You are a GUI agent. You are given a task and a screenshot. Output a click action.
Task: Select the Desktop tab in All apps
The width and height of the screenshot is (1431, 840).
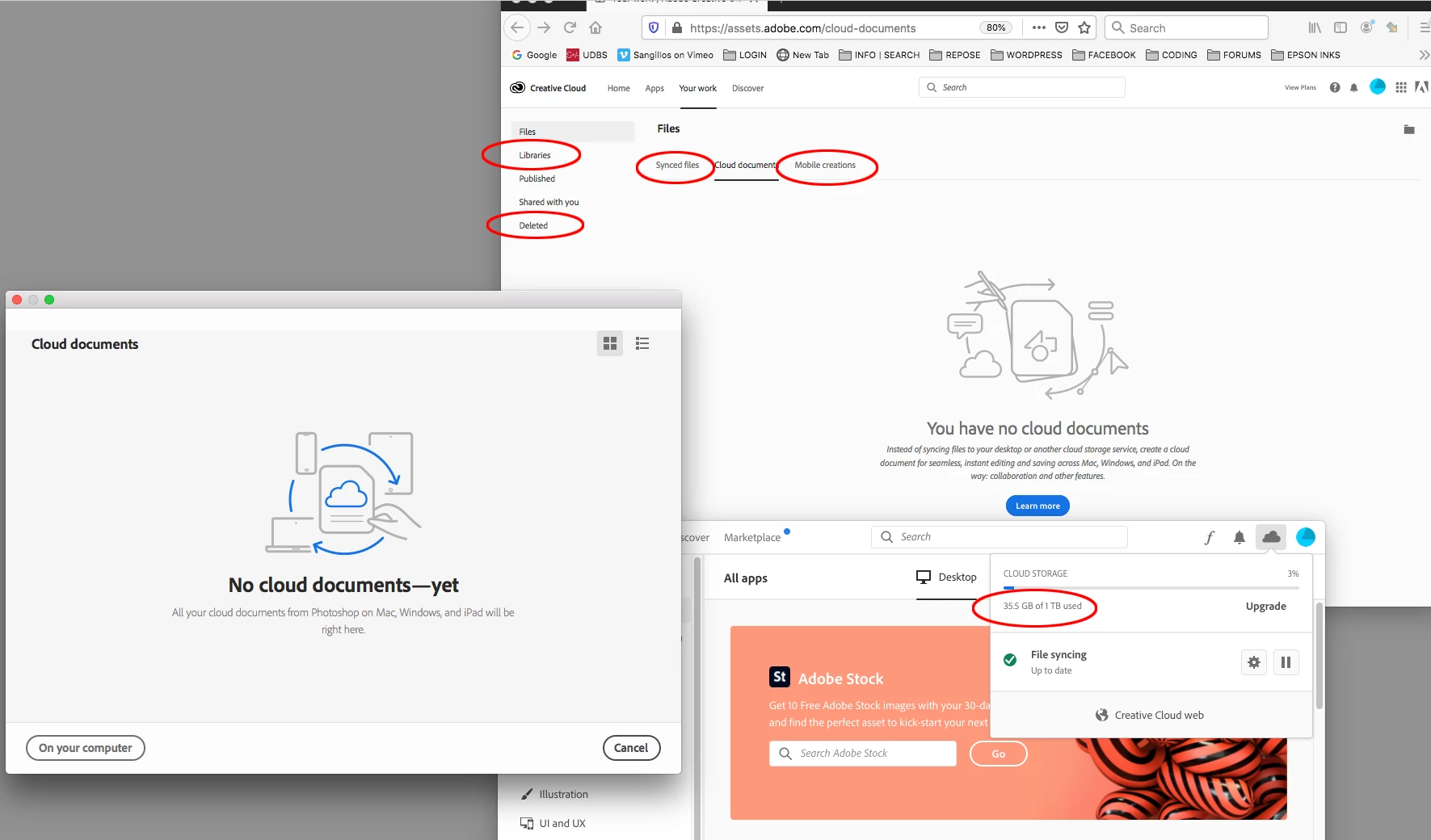946,577
